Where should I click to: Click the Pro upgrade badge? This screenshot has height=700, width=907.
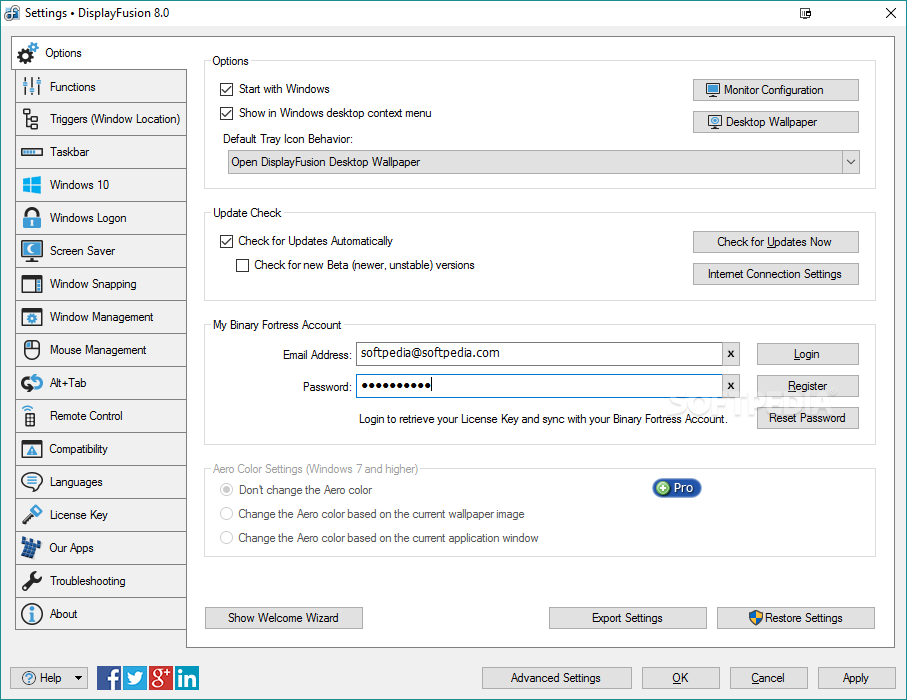coord(677,488)
